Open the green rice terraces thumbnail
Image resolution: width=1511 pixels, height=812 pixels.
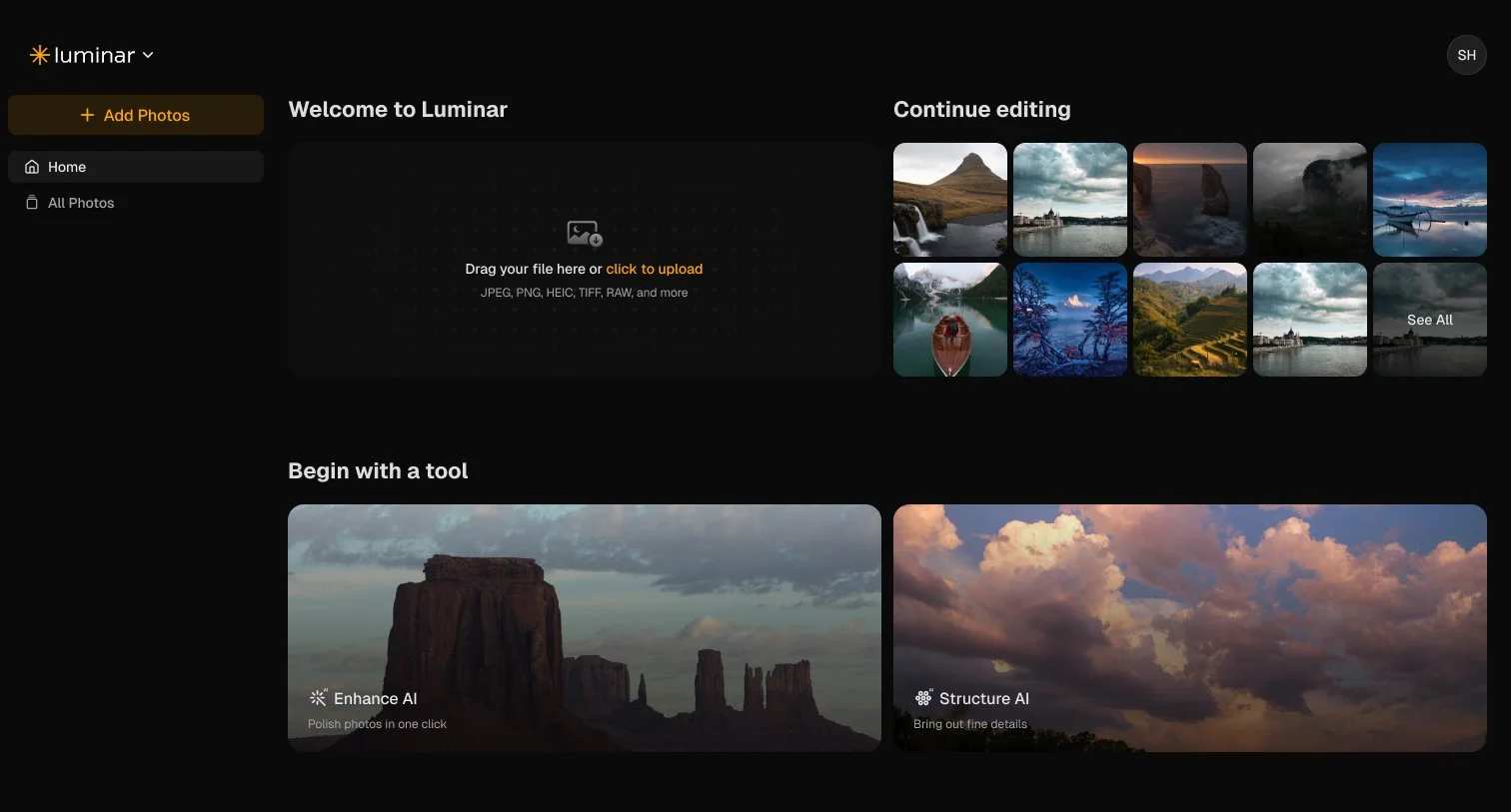[x=1190, y=320]
